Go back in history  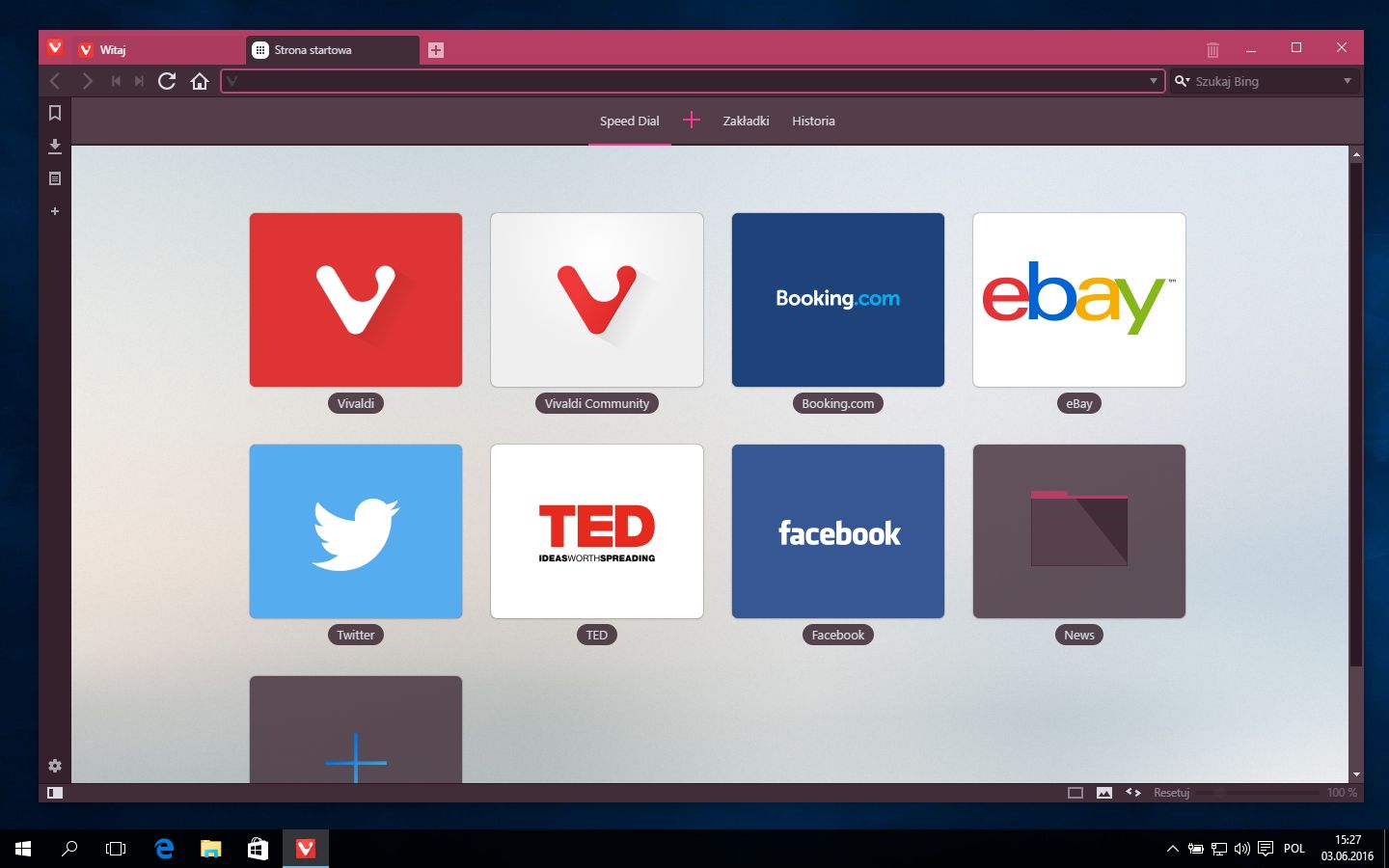click(55, 81)
